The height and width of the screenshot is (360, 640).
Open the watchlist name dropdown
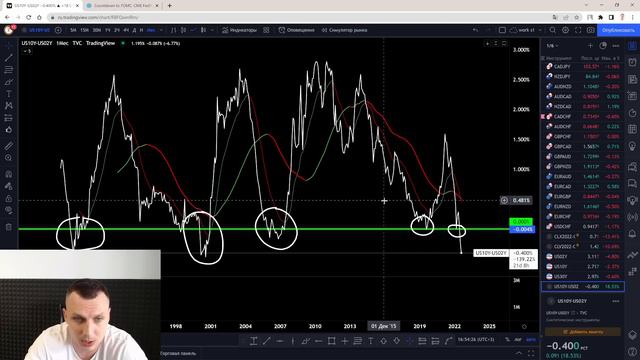(x=552, y=46)
